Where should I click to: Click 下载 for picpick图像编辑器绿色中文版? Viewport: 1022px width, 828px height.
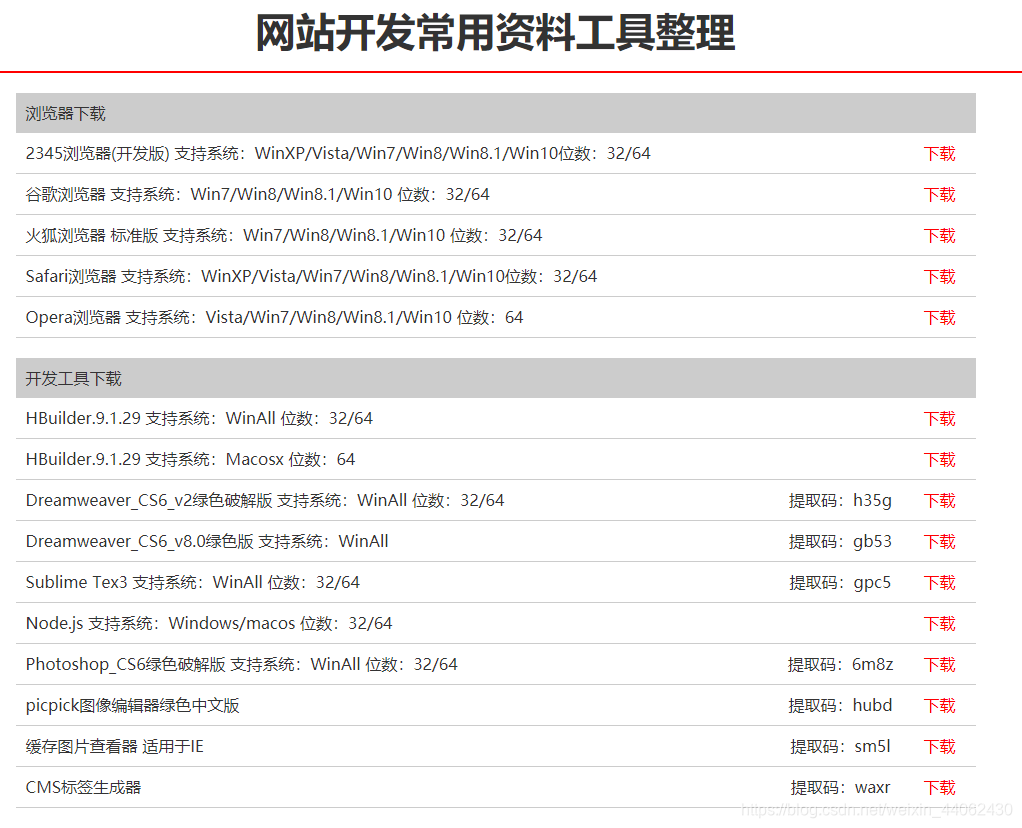pos(939,706)
